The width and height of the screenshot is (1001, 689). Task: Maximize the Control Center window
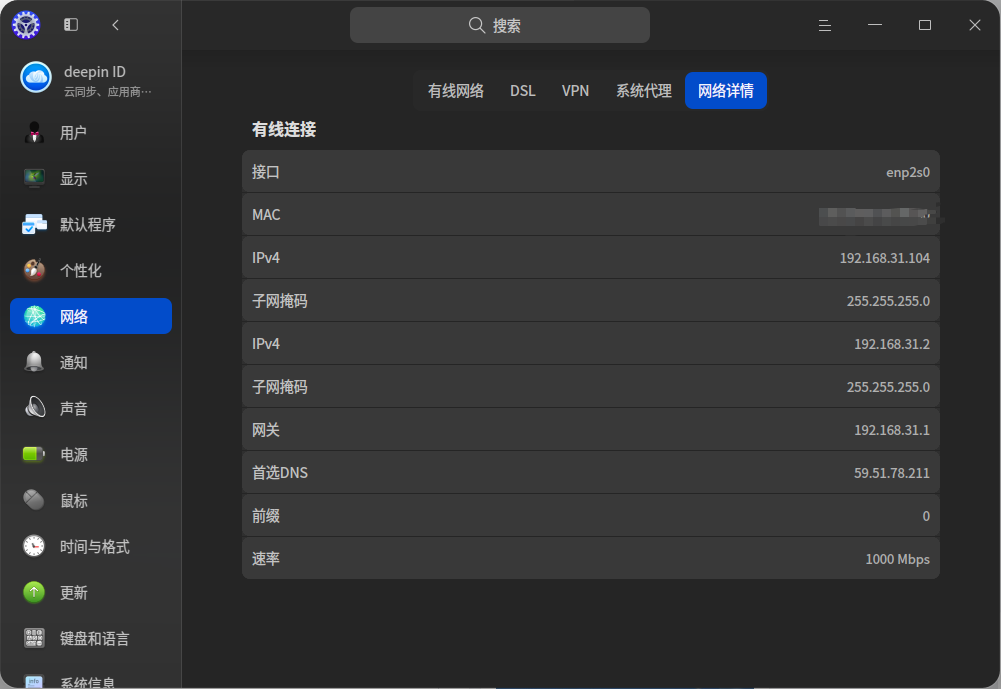pos(924,25)
